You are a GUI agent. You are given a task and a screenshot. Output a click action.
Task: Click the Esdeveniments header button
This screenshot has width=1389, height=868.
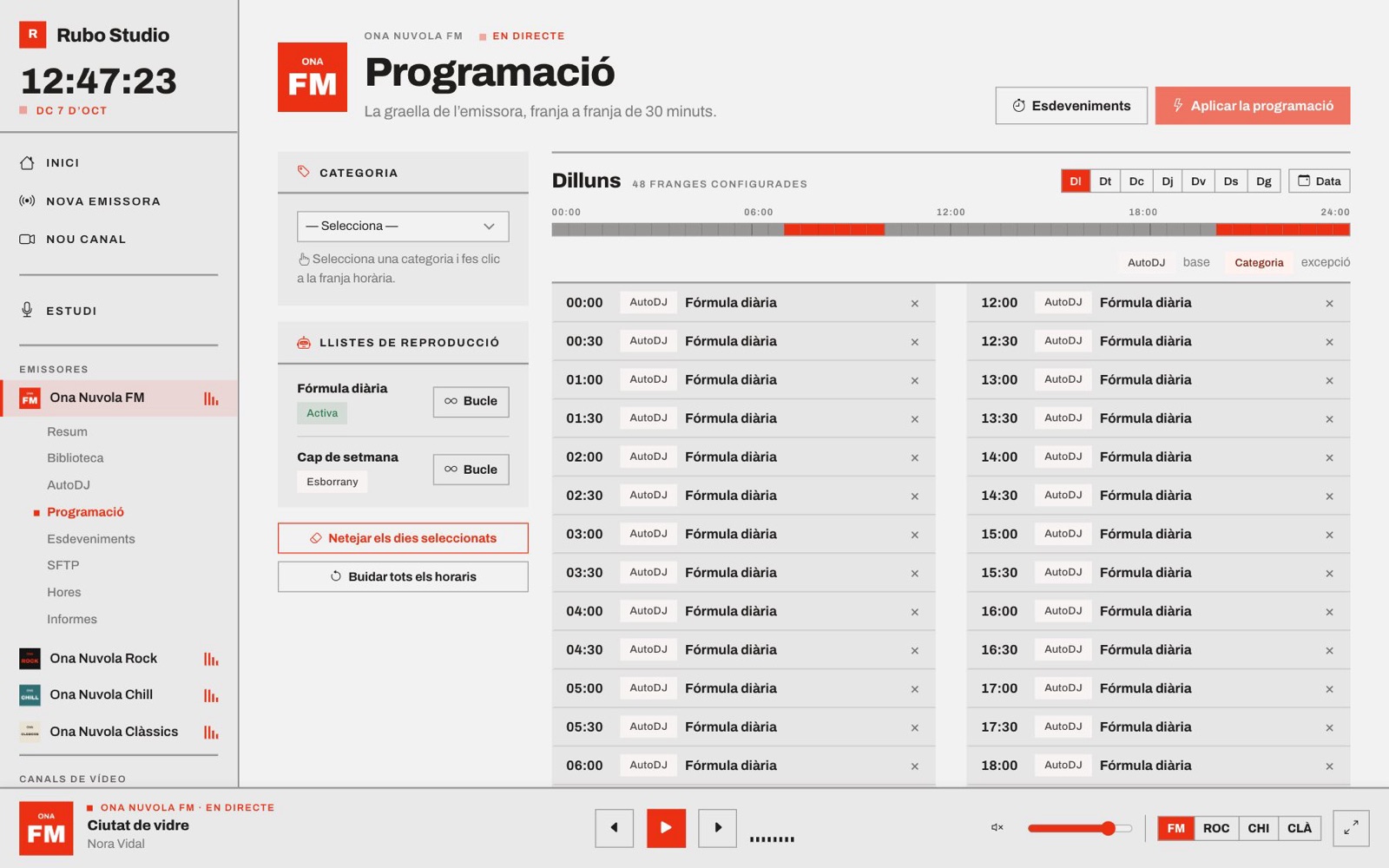pos(1071,106)
